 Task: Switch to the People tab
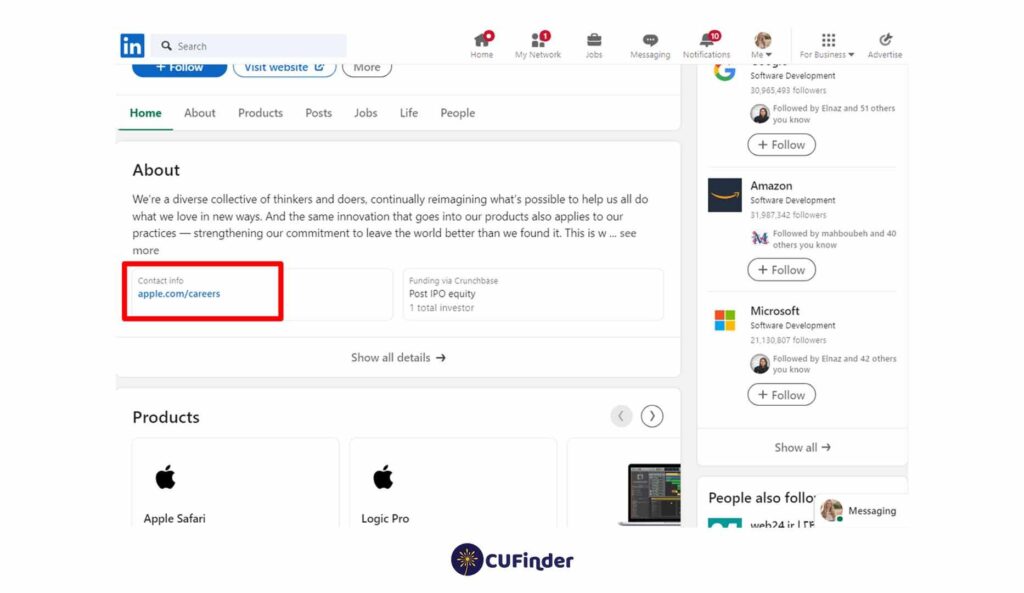coord(457,113)
